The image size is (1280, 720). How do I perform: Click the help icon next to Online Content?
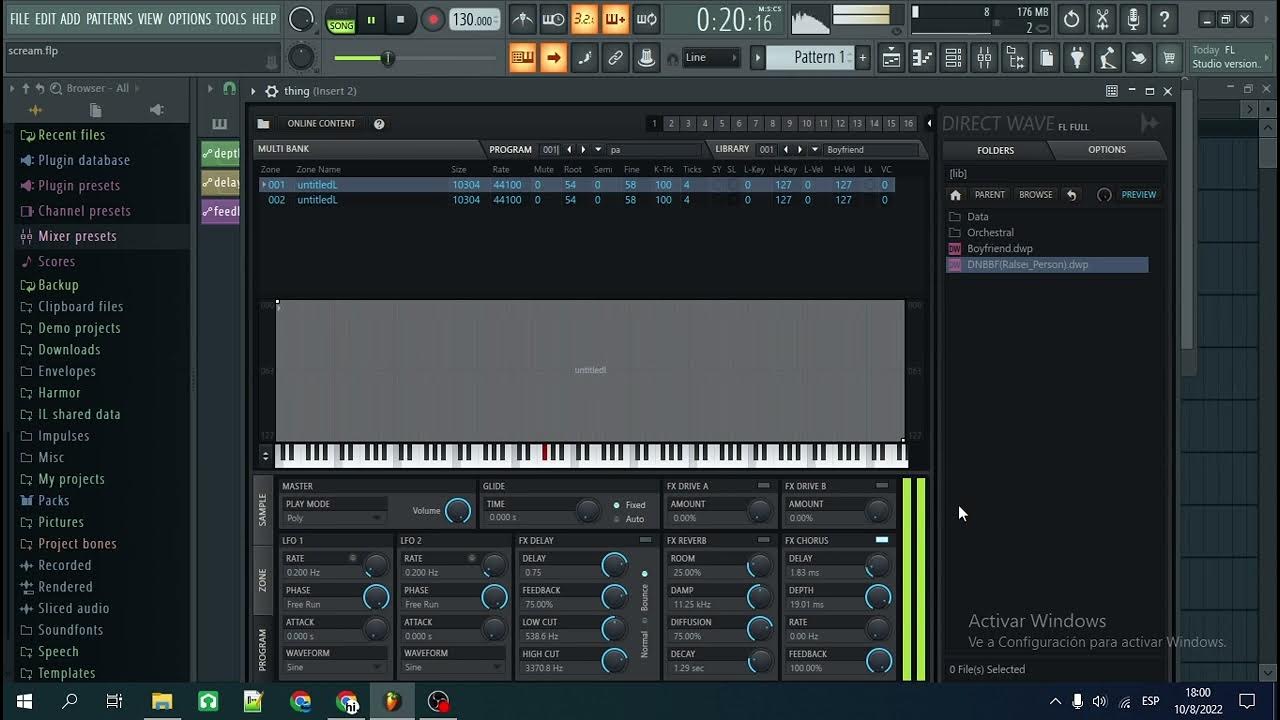[x=379, y=124]
